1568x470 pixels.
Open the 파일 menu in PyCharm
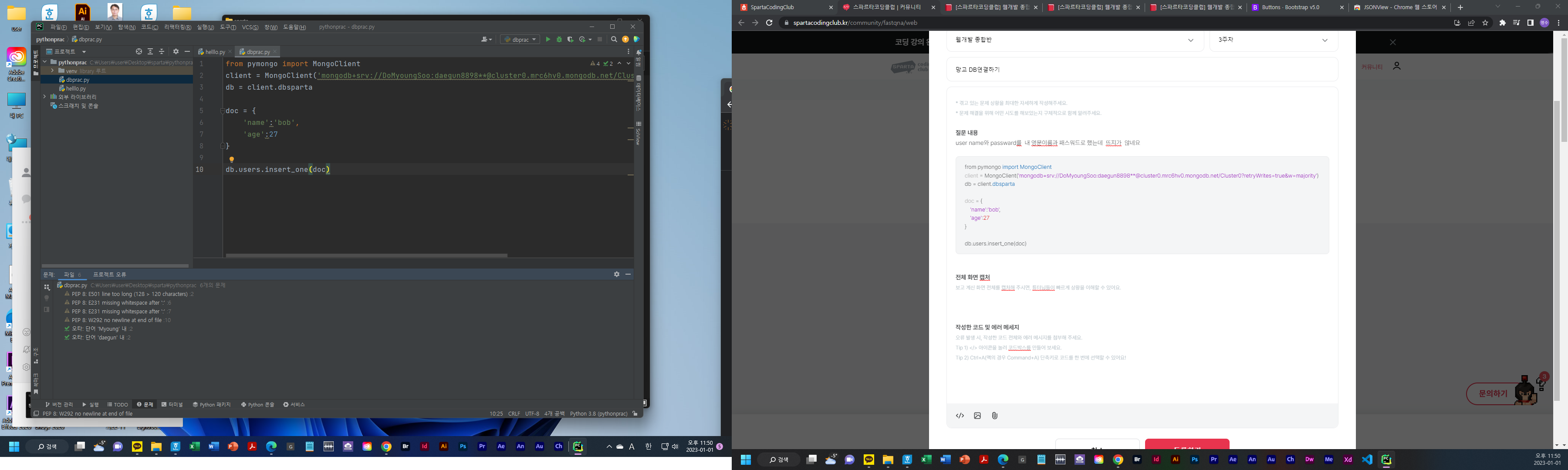pyautogui.click(x=58, y=27)
